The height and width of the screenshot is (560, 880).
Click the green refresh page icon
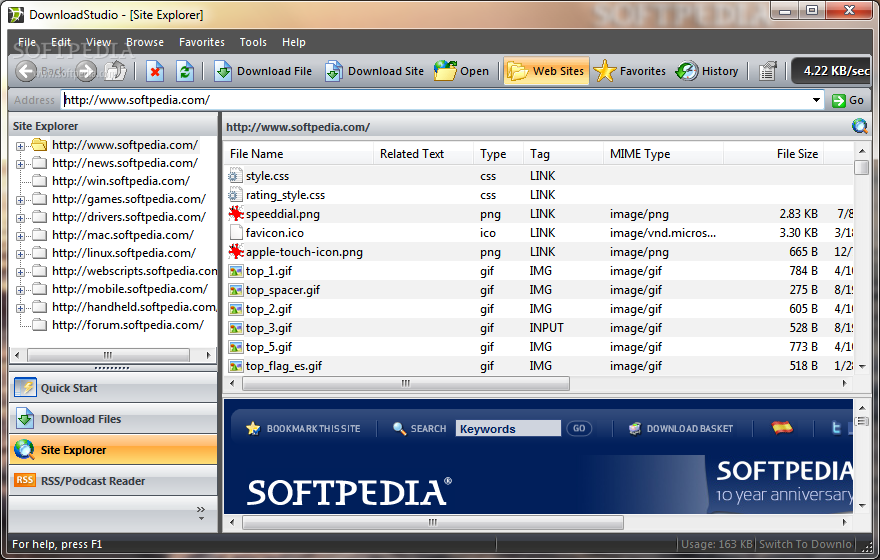[185, 71]
